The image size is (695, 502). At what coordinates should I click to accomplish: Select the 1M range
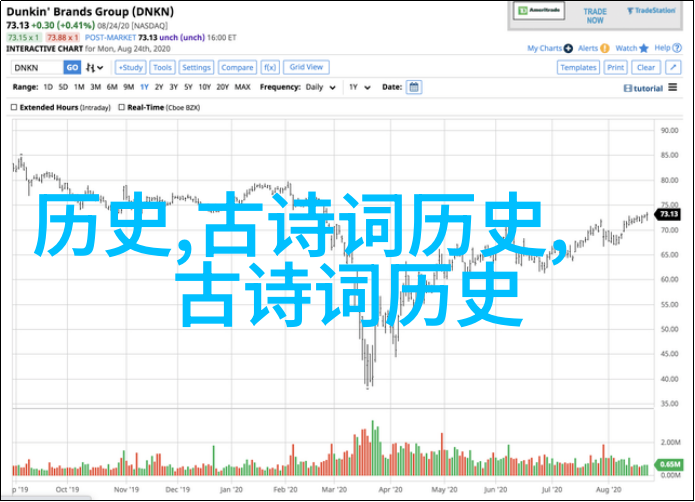[x=79, y=87]
